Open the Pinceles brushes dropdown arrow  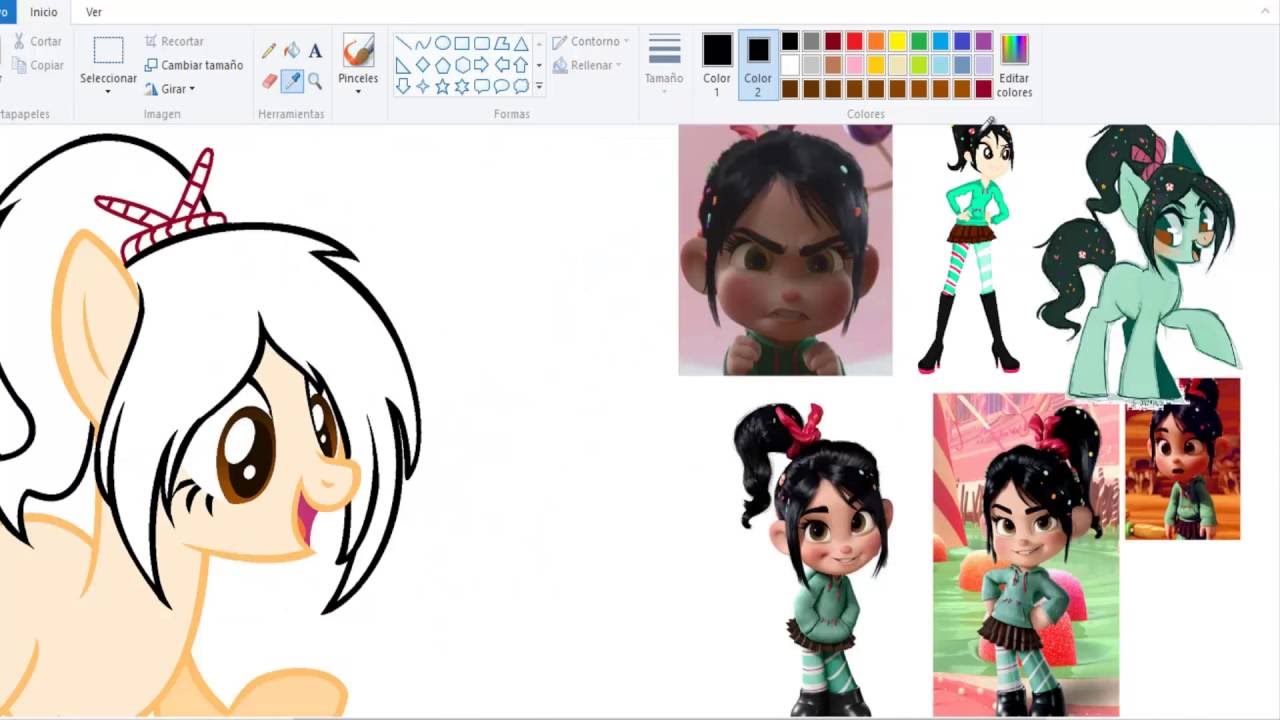[358, 92]
